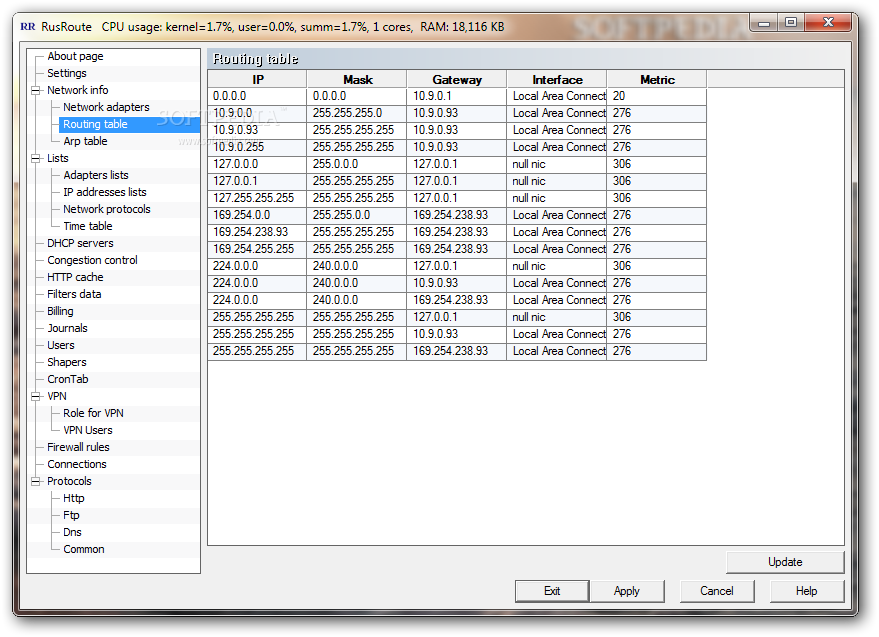This screenshot has height=637, width=879.
Task: Sort by the Mask column header
Action: pos(357,80)
